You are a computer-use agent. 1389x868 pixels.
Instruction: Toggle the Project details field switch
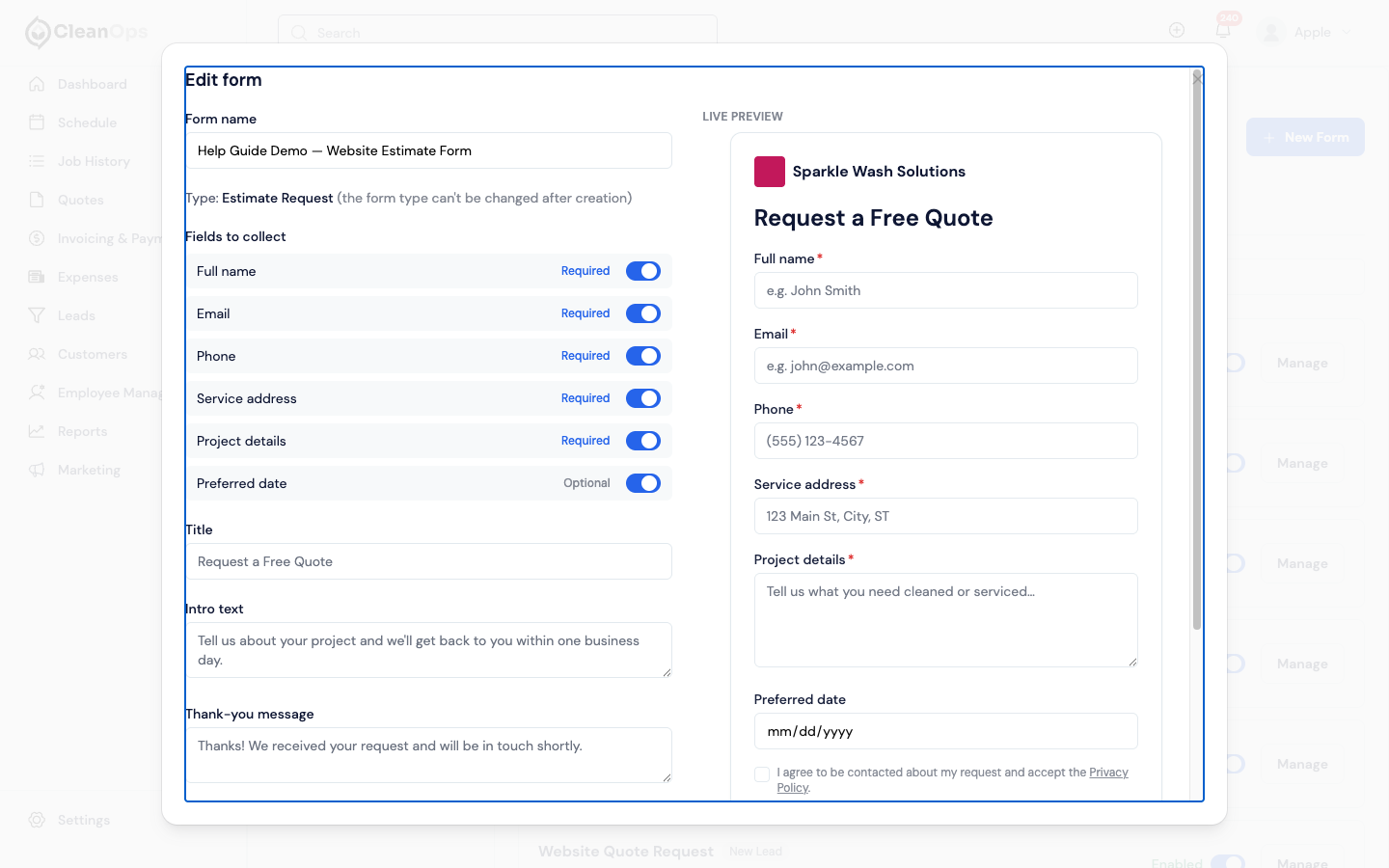tap(643, 441)
